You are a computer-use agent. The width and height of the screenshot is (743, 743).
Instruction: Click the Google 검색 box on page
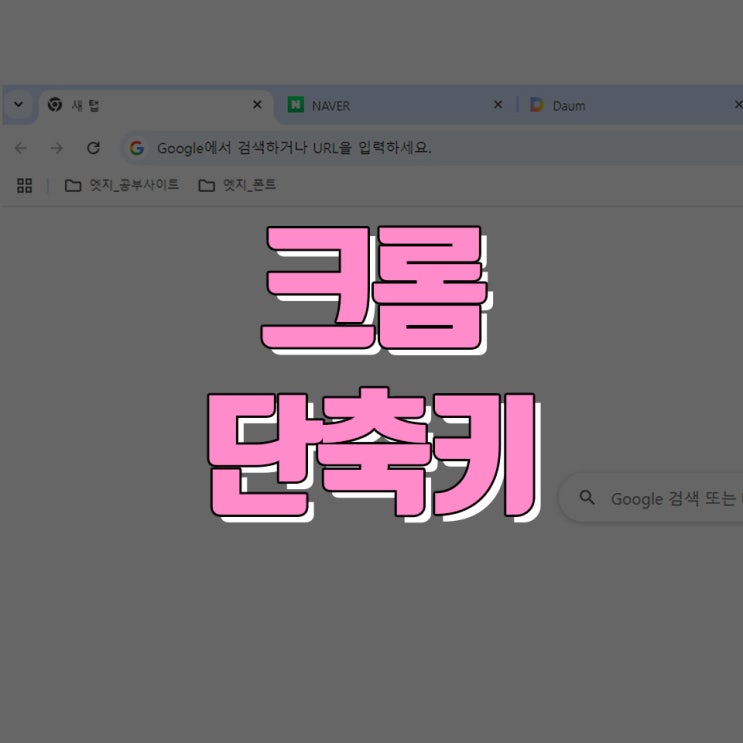(x=651, y=498)
